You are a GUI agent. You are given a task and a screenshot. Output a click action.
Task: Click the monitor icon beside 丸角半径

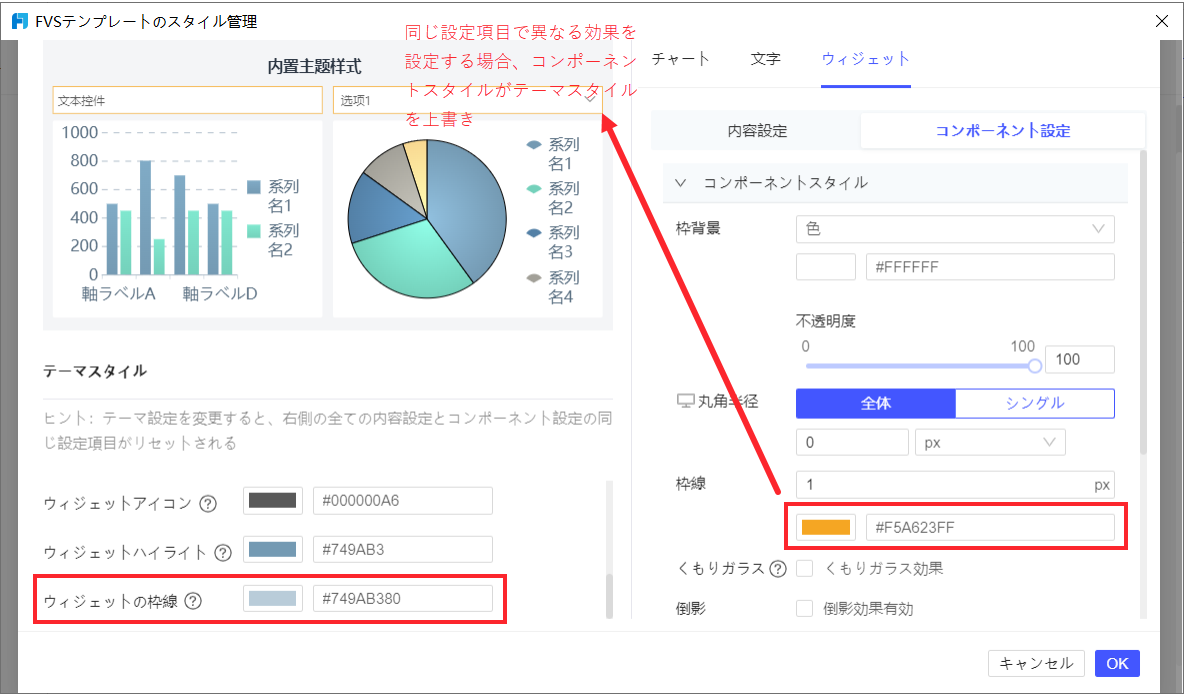[x=685, y=401]
